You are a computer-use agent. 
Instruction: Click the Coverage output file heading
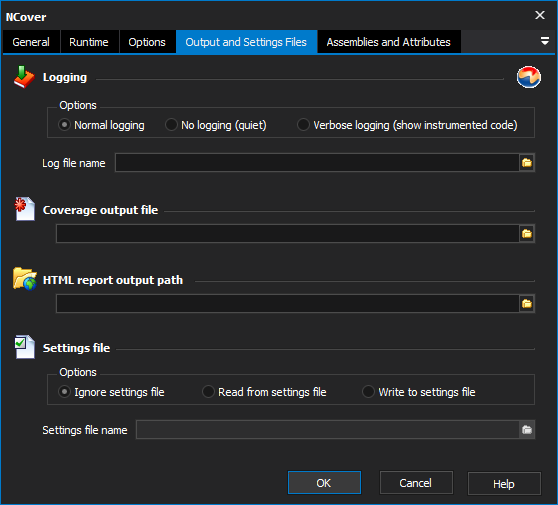(x=100, y=210)
